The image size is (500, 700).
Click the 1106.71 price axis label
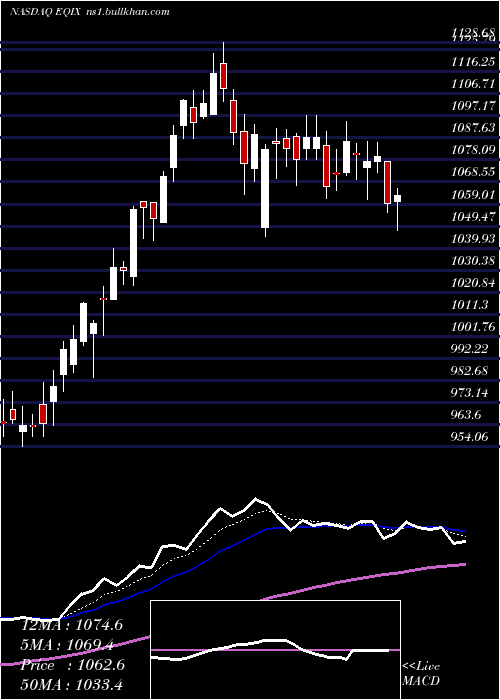click(473, 83)
